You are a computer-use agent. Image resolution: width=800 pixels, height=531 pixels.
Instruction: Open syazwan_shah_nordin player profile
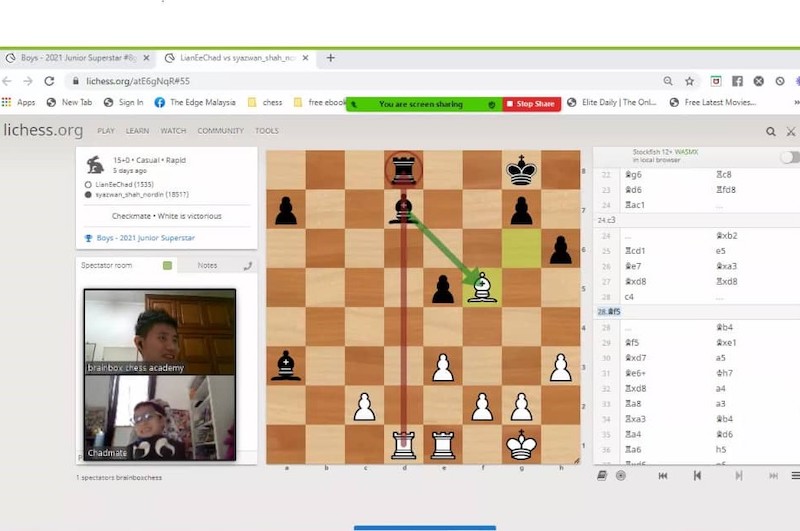(142, 194)
